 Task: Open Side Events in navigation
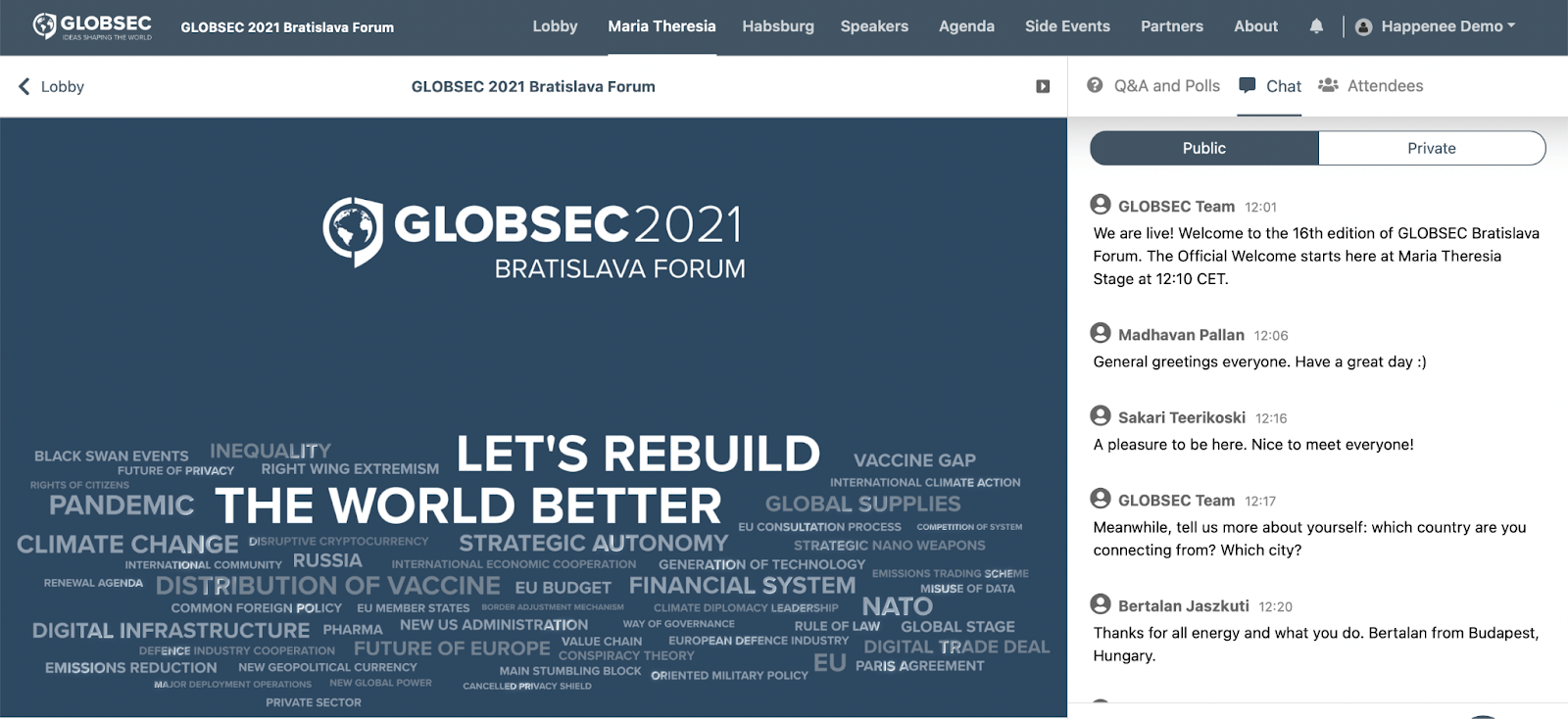click(1067, 26)
